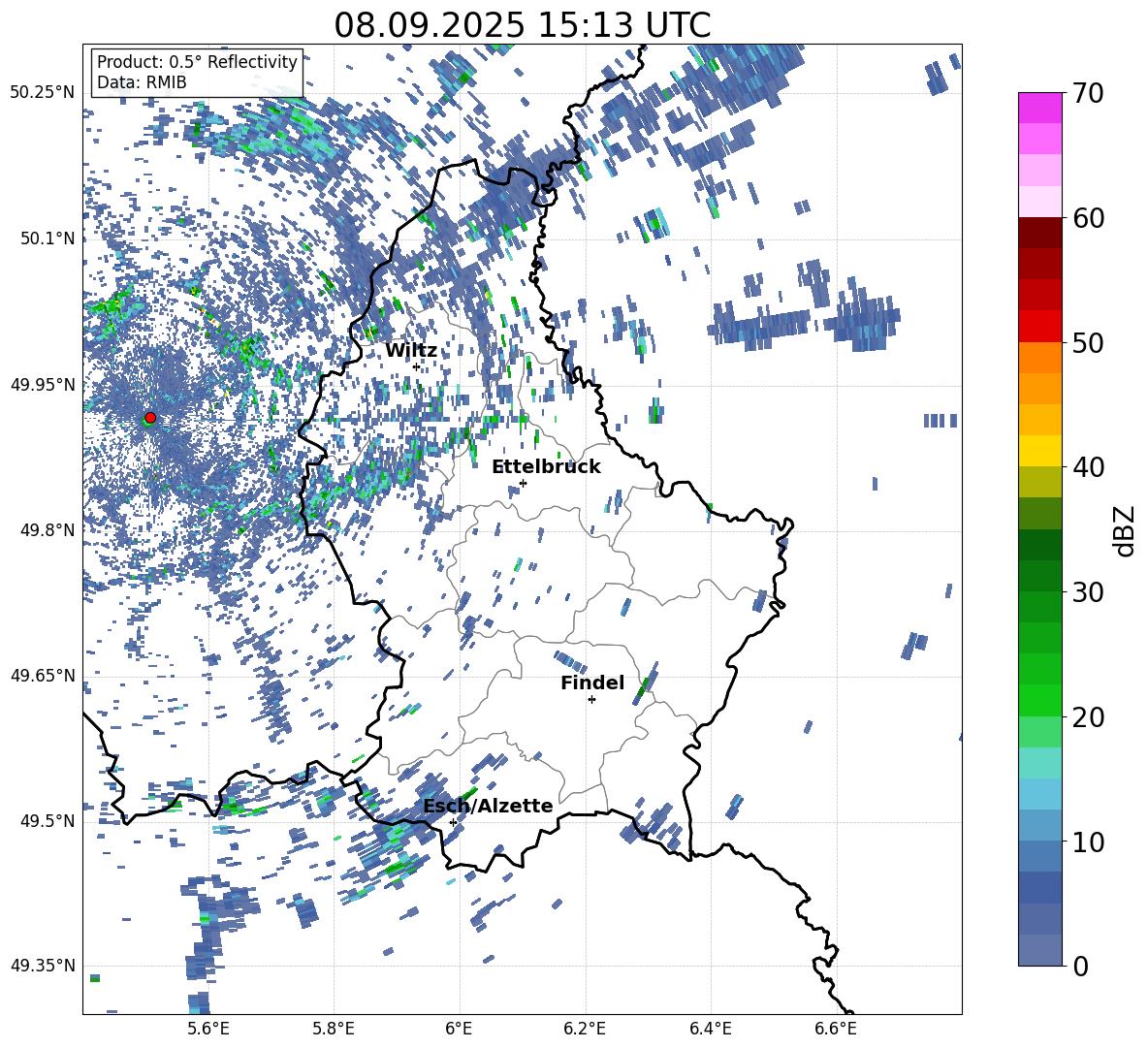Click the light blue colorbar segment
Image resolution: width=1148 pixels, height=1048 pixels.
1039,794
